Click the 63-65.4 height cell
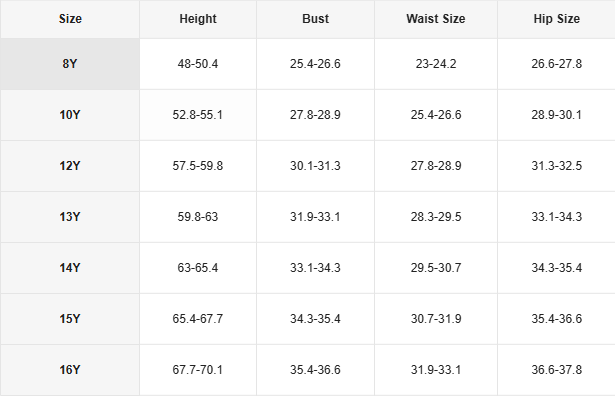This screenshot has height=397, width=615. click(x=198, y=268)
